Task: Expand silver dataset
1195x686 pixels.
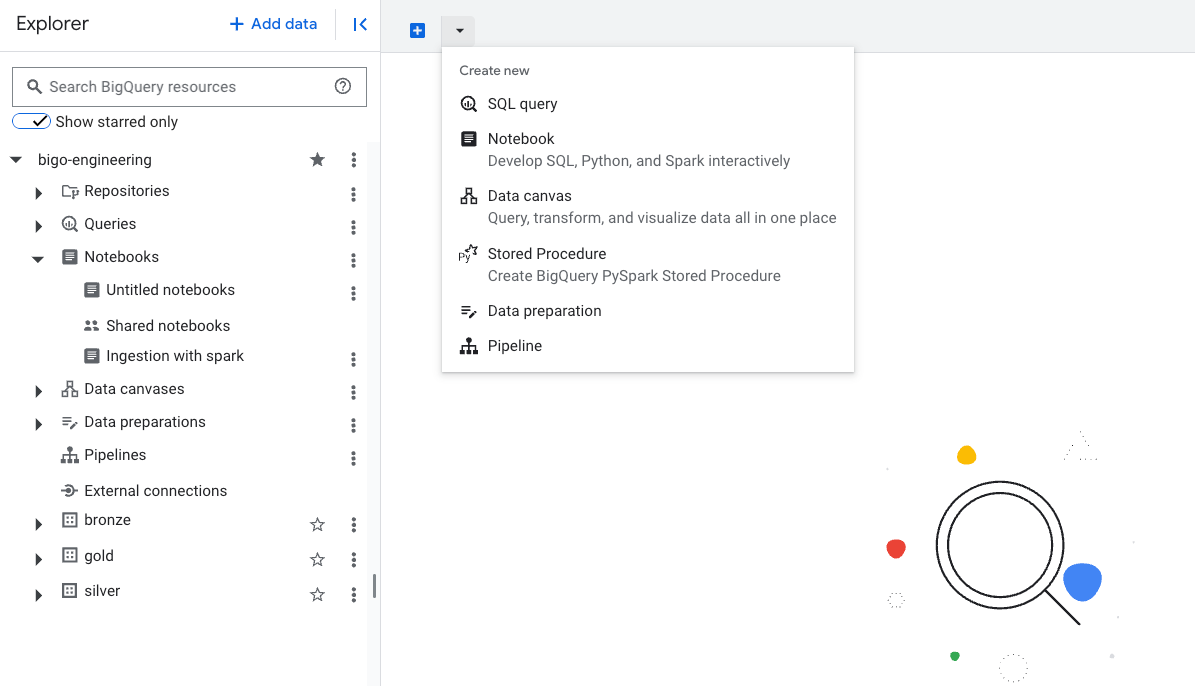Action: point(38,595)
